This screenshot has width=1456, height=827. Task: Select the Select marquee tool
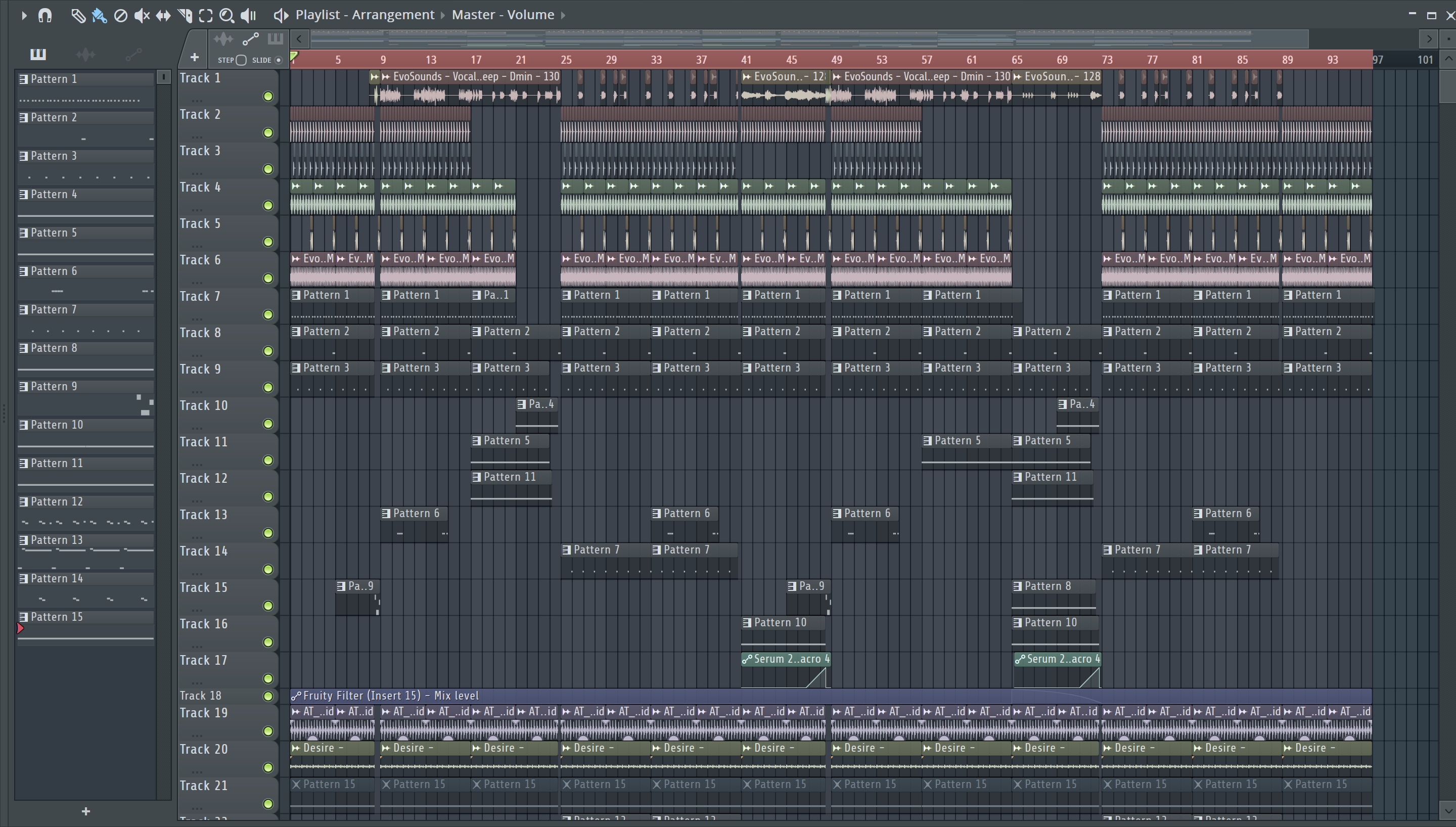pos(206,15)
